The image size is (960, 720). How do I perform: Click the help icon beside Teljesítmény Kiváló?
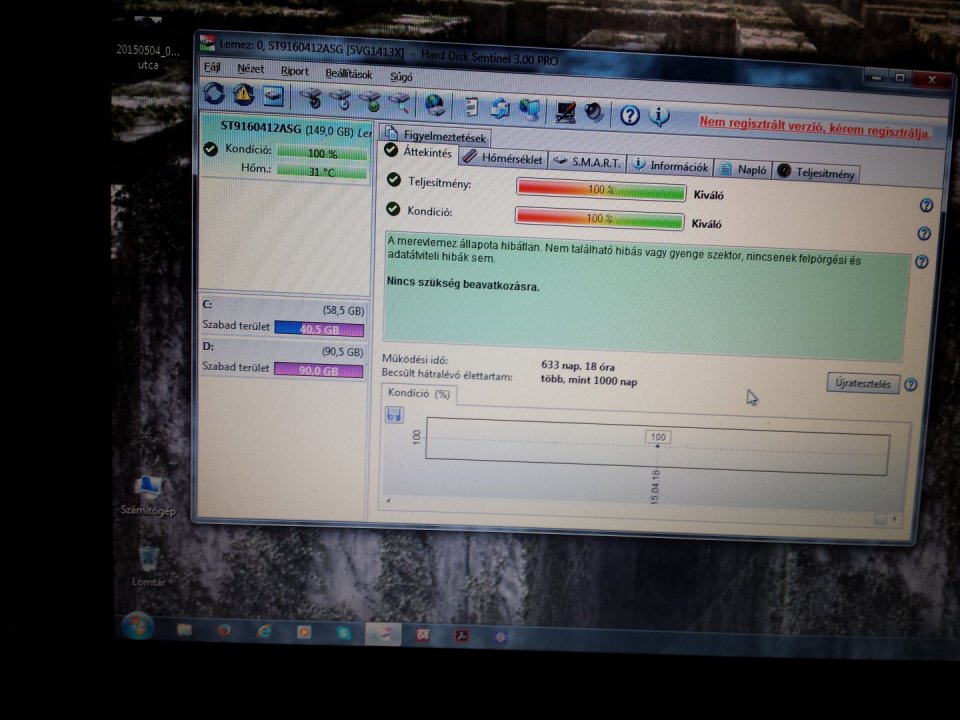click(x=926, y=205)
